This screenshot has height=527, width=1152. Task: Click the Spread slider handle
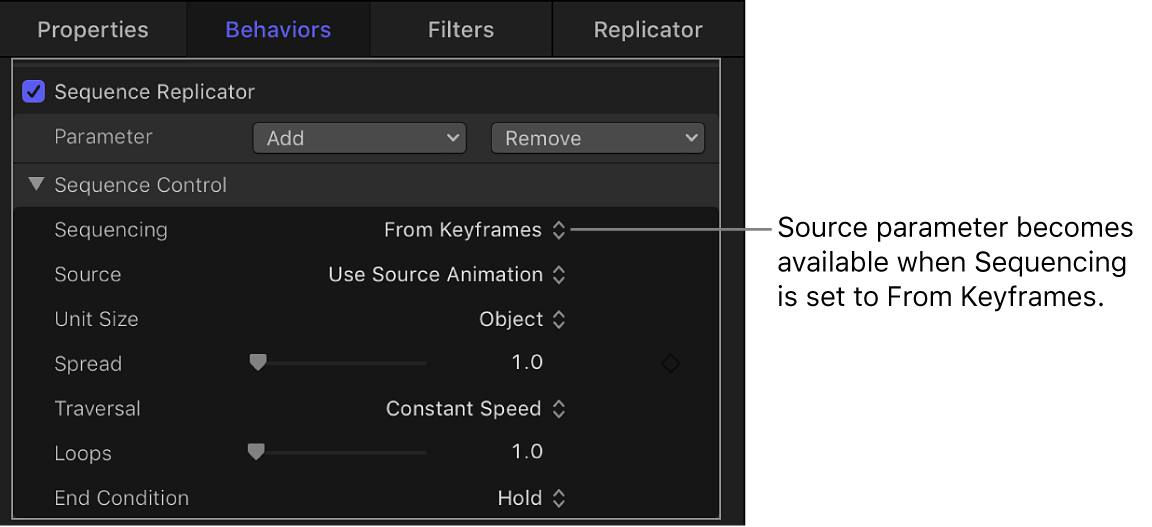point(258,363)
